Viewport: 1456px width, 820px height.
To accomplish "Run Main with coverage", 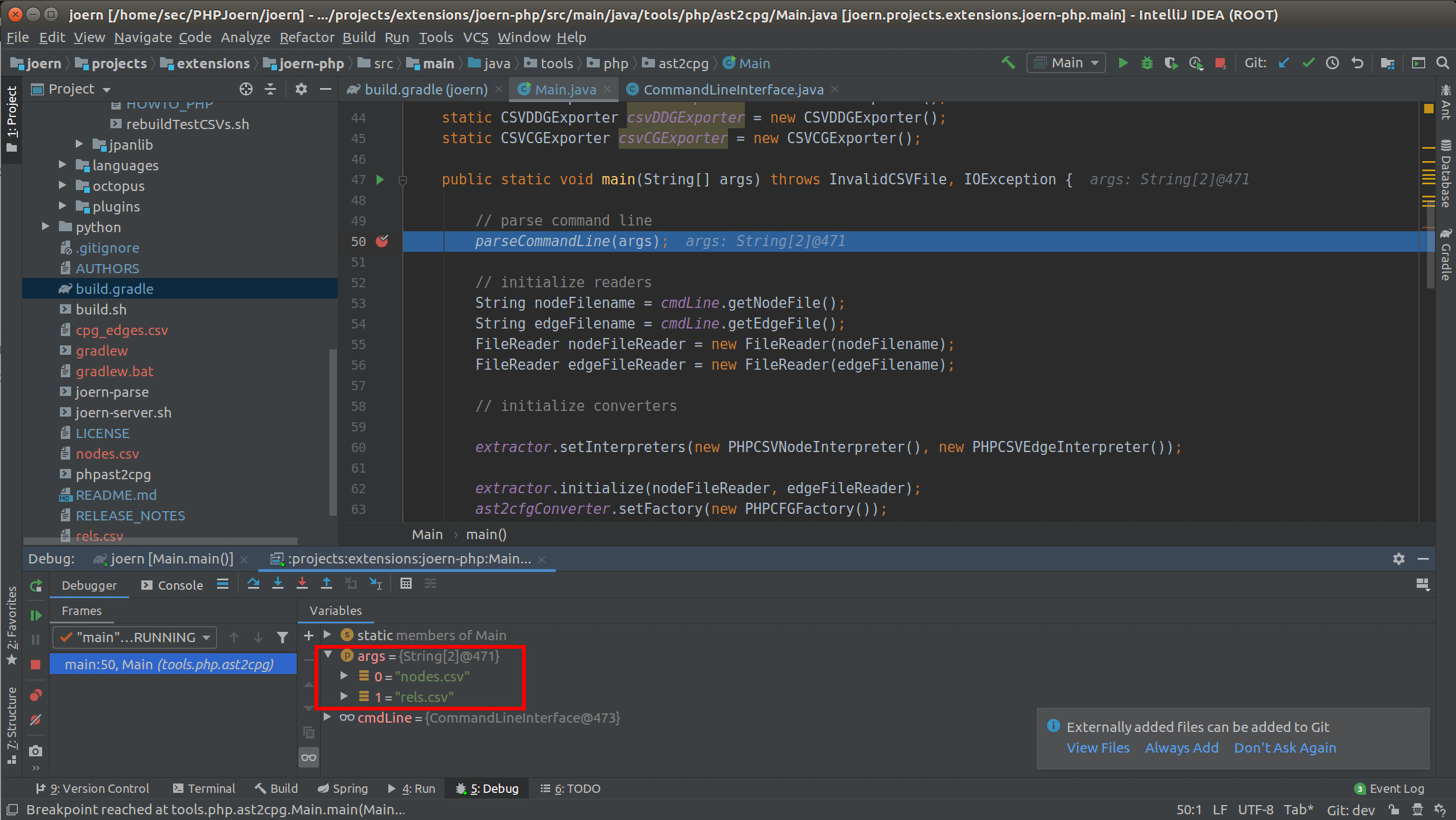I will point(1171,63).
